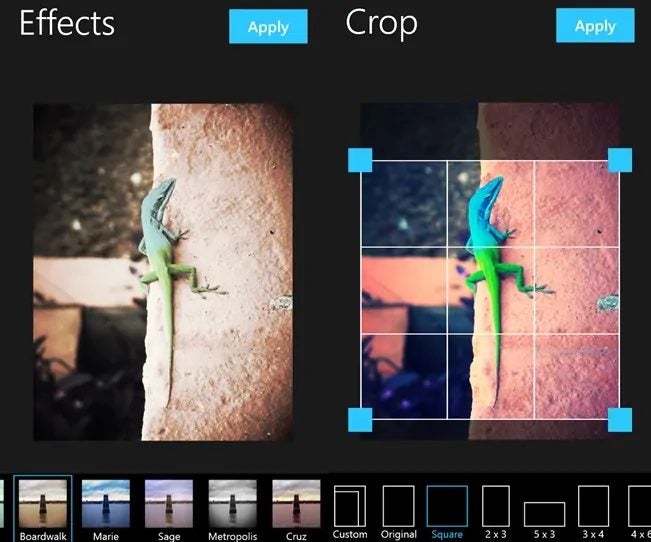This screenshot has height=542, width=651.
Task: Select the 3 x 4 crop ratio
Action: 593,506
